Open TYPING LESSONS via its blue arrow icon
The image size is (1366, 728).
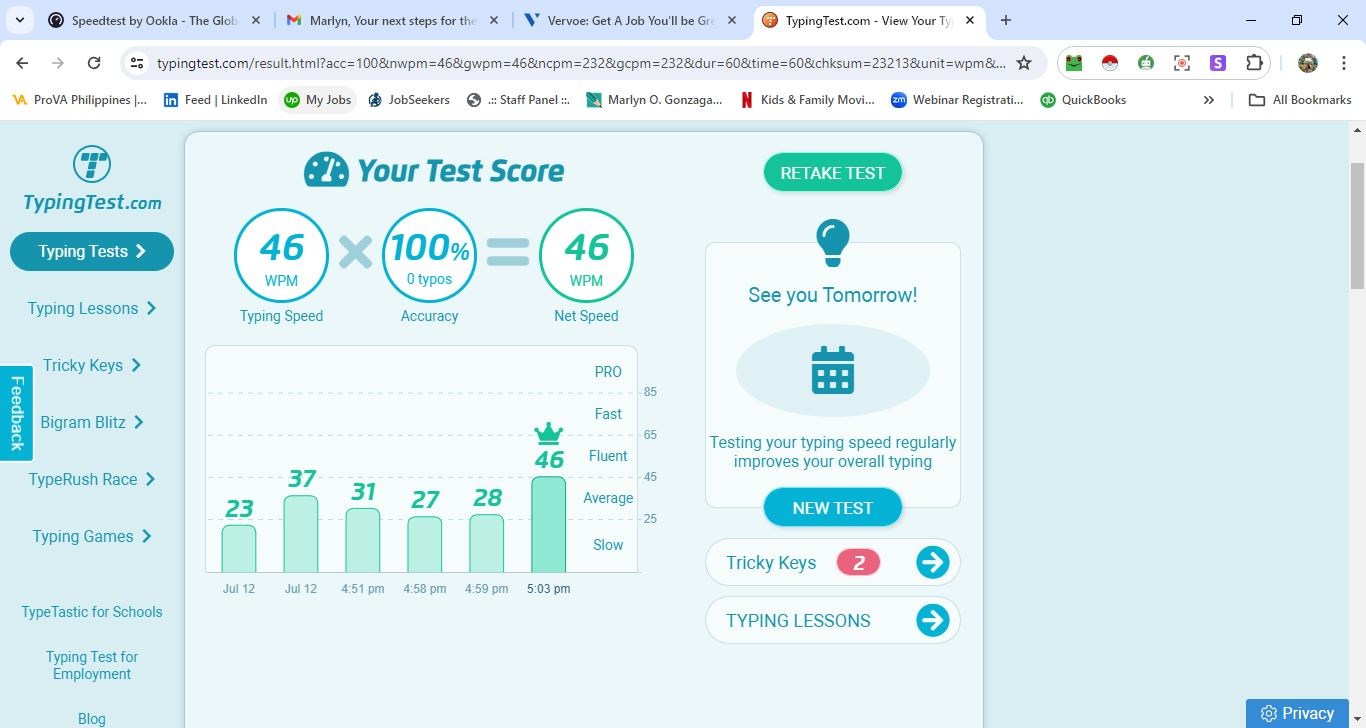[x=932, y=620]
